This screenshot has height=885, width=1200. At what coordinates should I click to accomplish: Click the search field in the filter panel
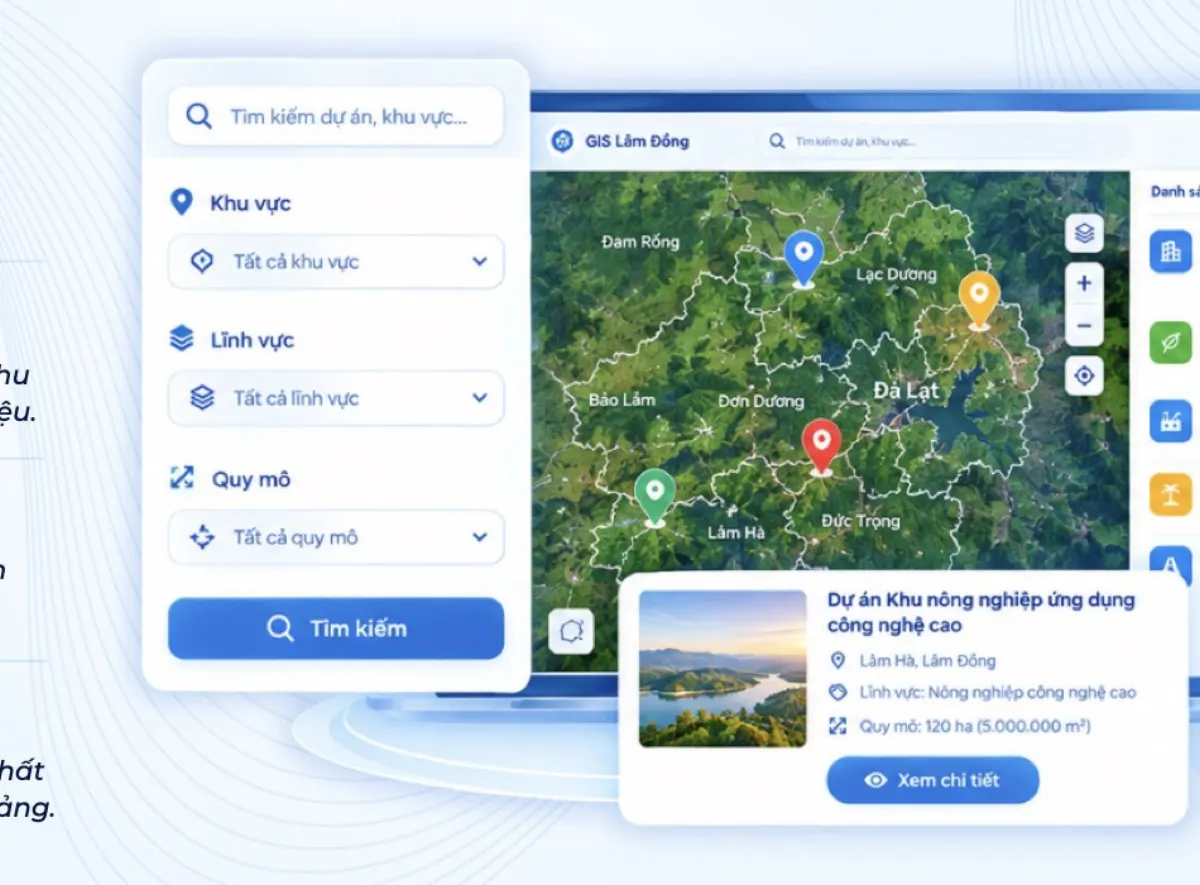pos(335,116)
